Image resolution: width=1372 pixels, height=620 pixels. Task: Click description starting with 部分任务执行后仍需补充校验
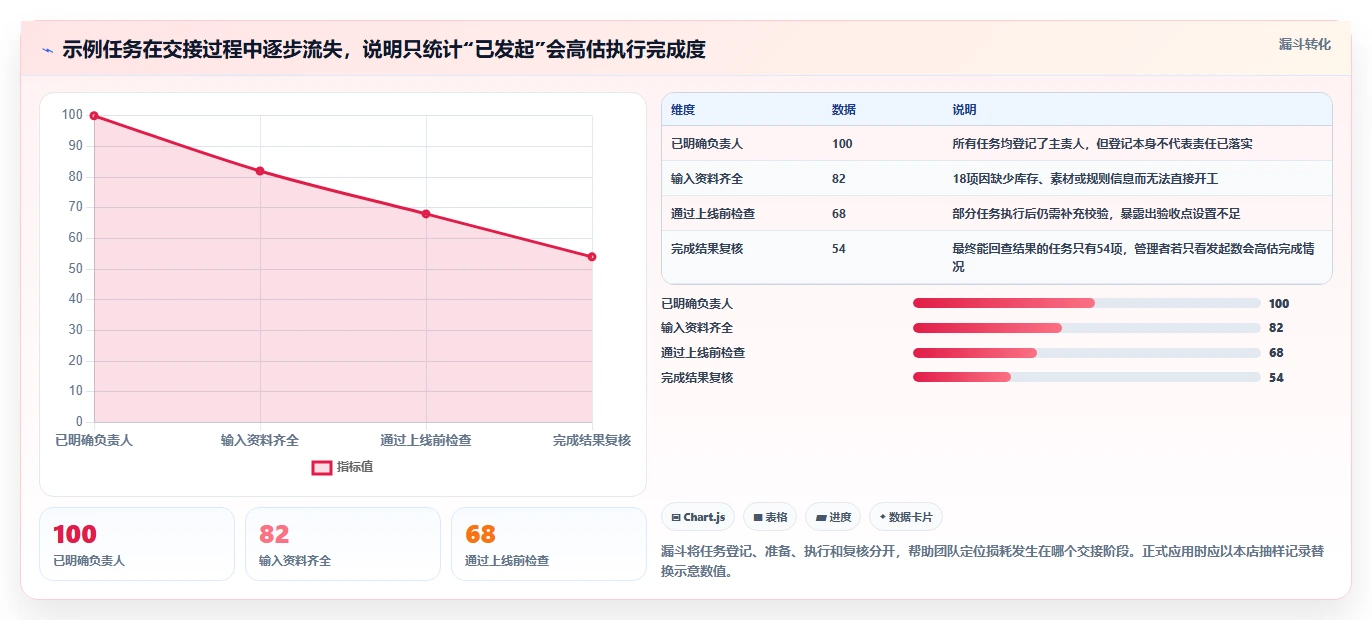click(1096, 214)
